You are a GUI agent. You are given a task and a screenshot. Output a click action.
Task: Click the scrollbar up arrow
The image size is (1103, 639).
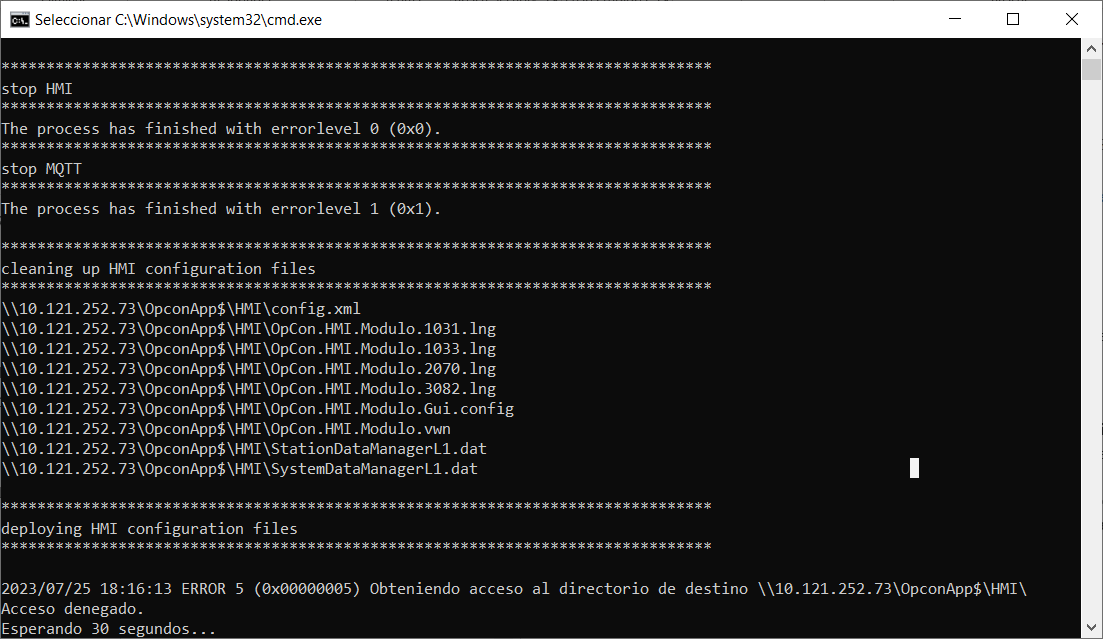[1092, 48]
